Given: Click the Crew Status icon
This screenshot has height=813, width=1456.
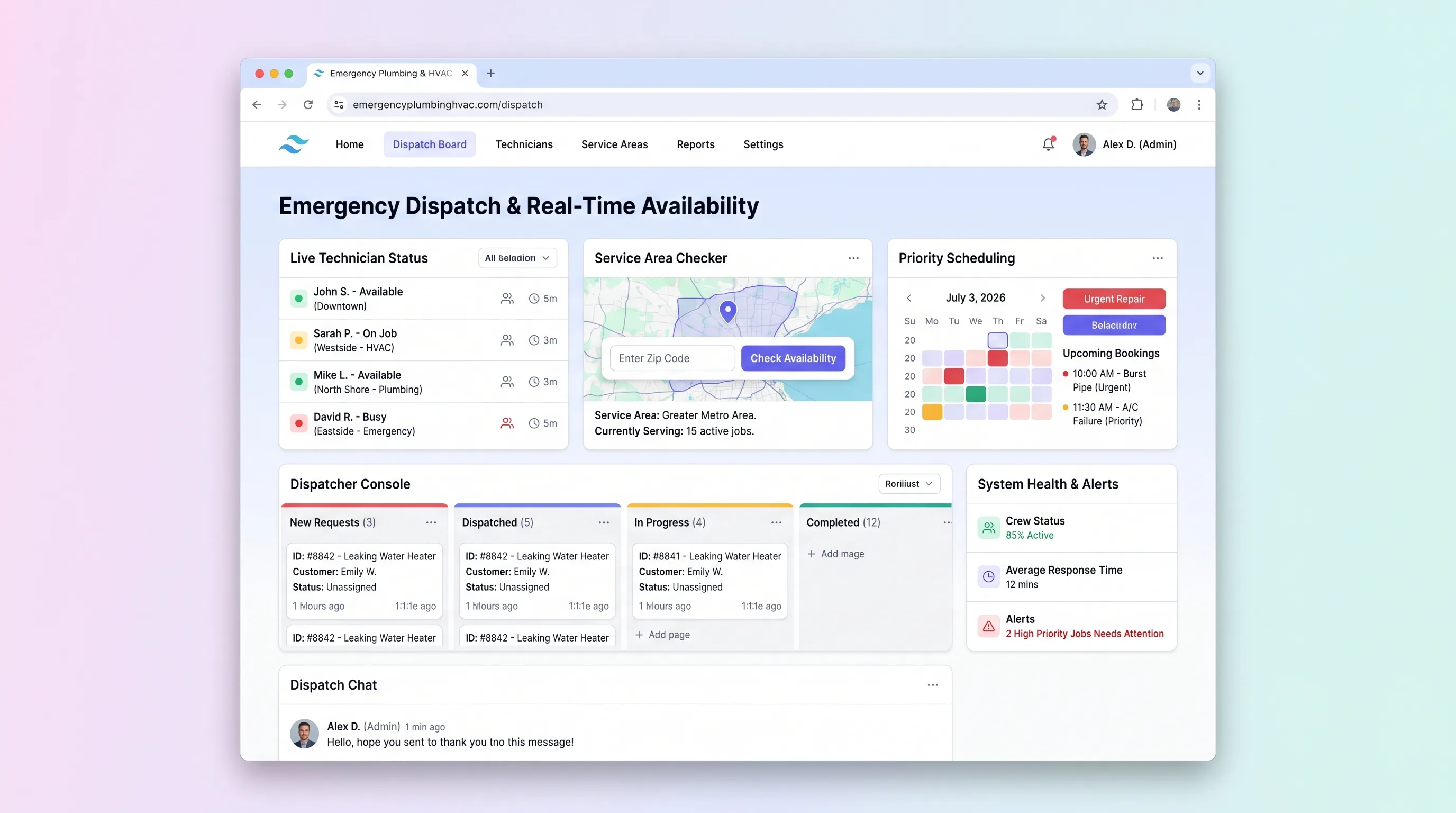Looking at the screenshot, I should (x=988, y=528).
